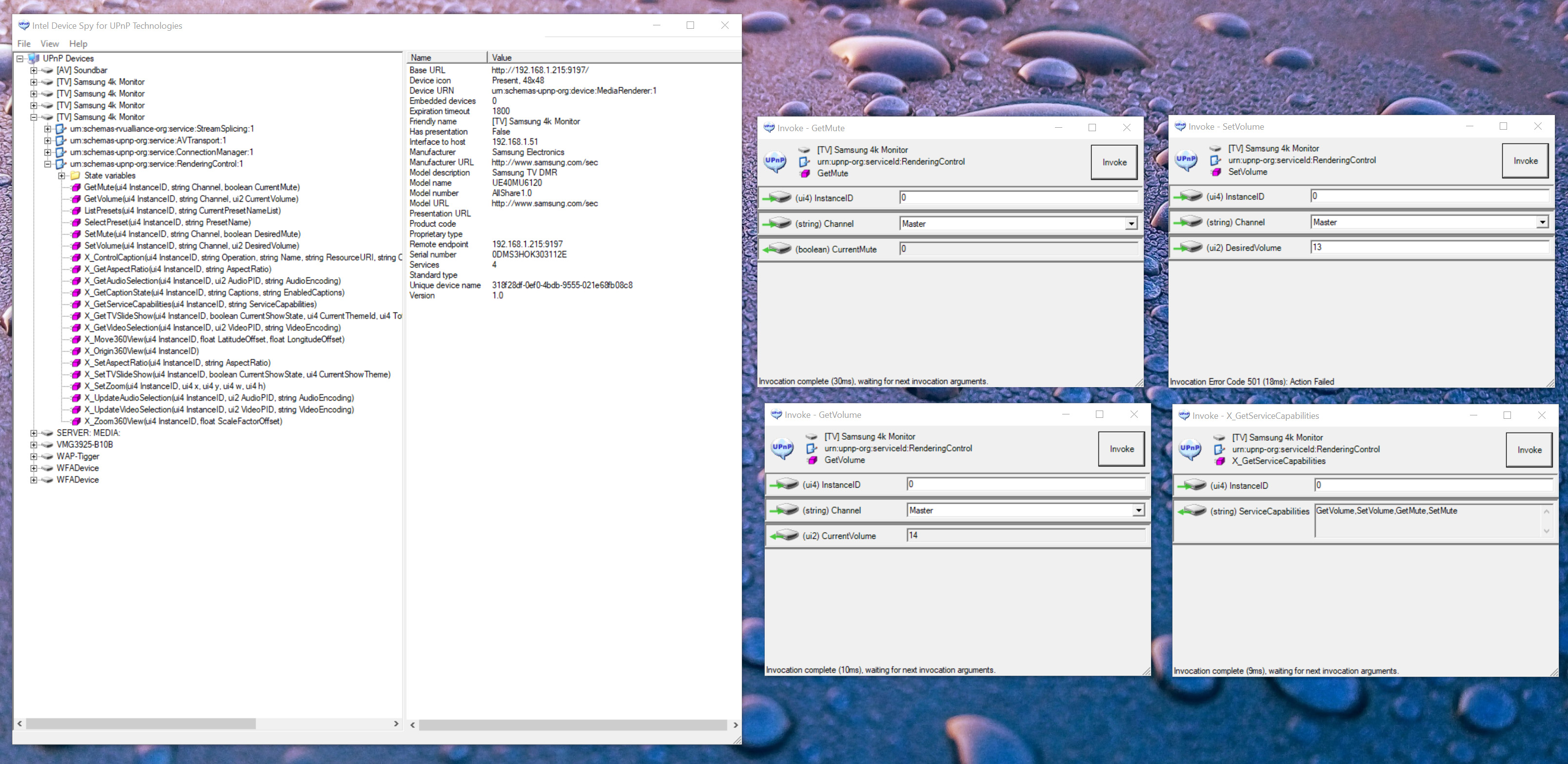Click the ListPresets action icon
The image size is (1568, 764).
[76, 211]
